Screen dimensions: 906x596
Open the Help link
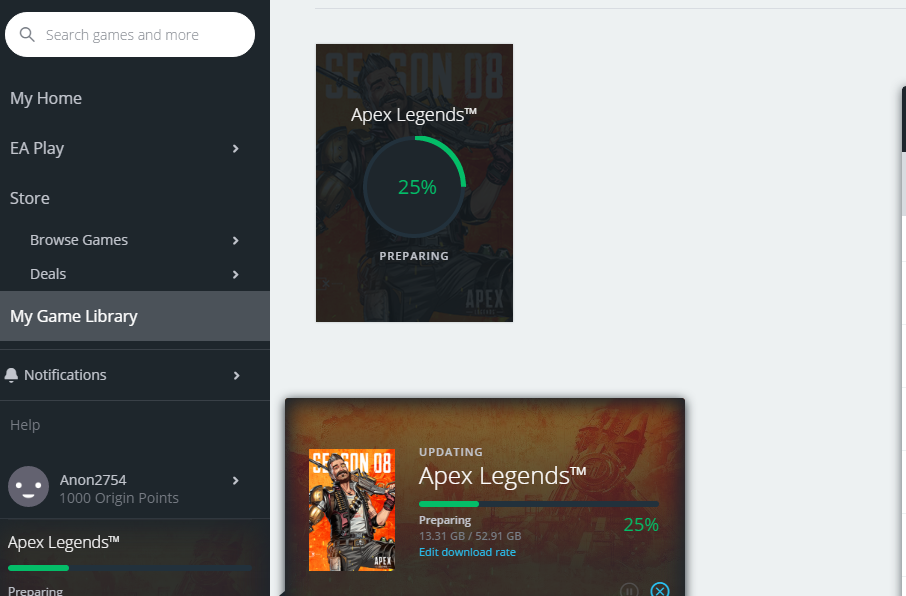pyautogui.click(x=25, y=425)
